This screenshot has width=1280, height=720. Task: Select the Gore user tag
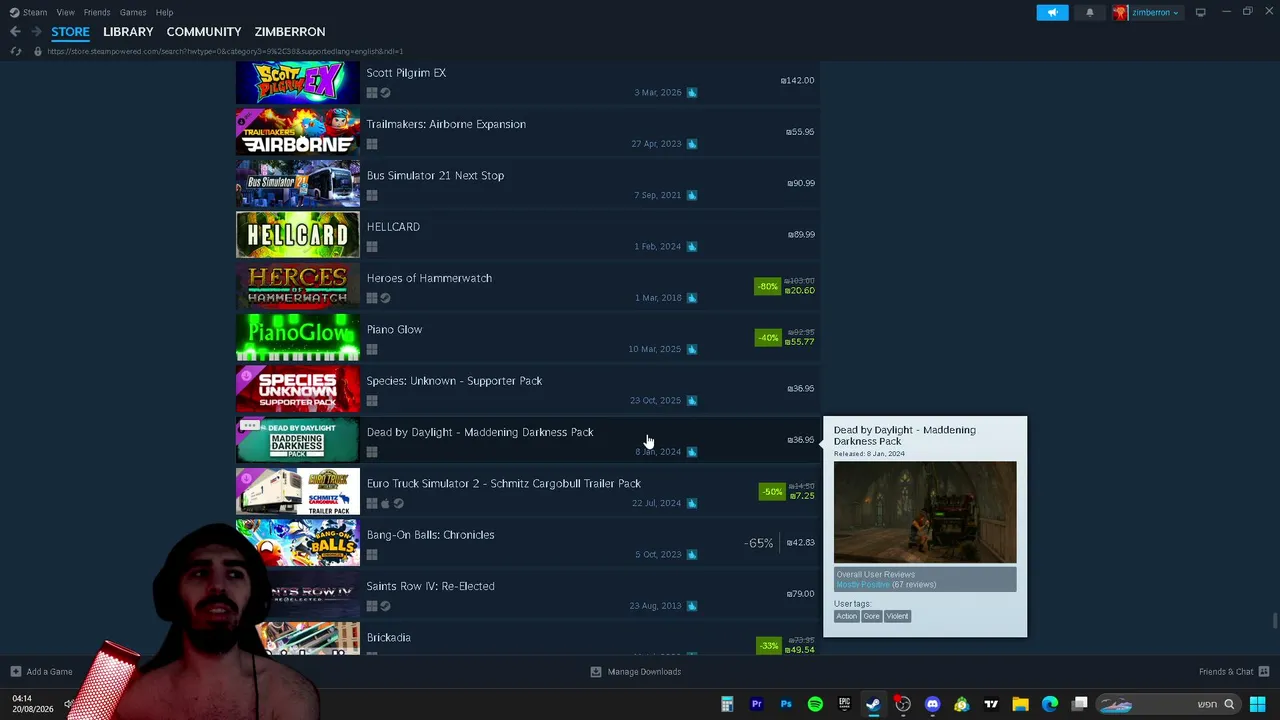tap(871, 616)
